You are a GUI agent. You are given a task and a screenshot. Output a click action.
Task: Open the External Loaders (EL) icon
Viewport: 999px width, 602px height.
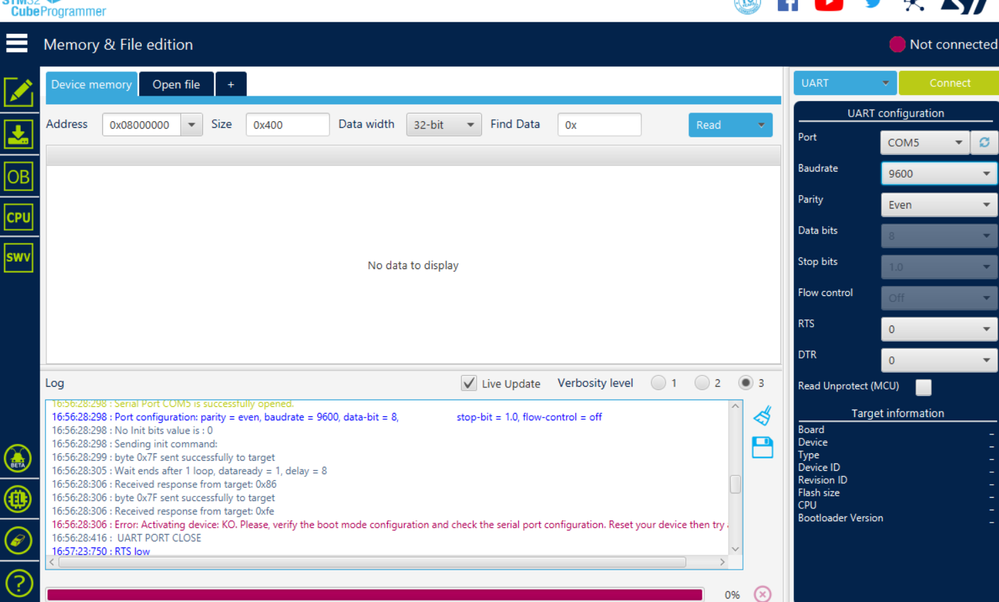(x=18, y=499)
